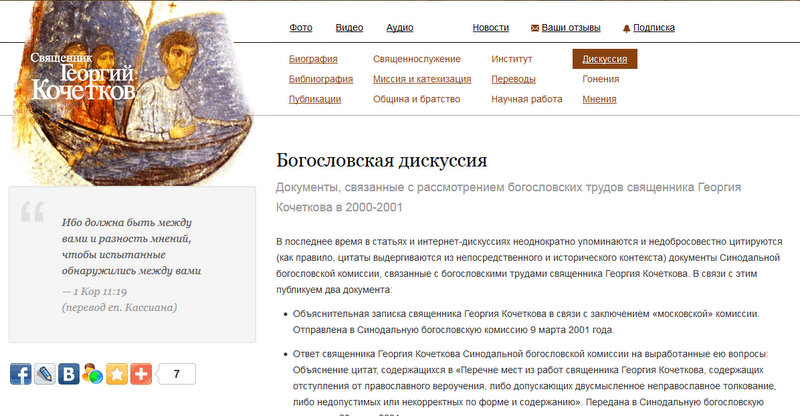Select Священнослужение menu item
Image resolution: width=800 pixels, height=416 pixels.
click(416, 59)
